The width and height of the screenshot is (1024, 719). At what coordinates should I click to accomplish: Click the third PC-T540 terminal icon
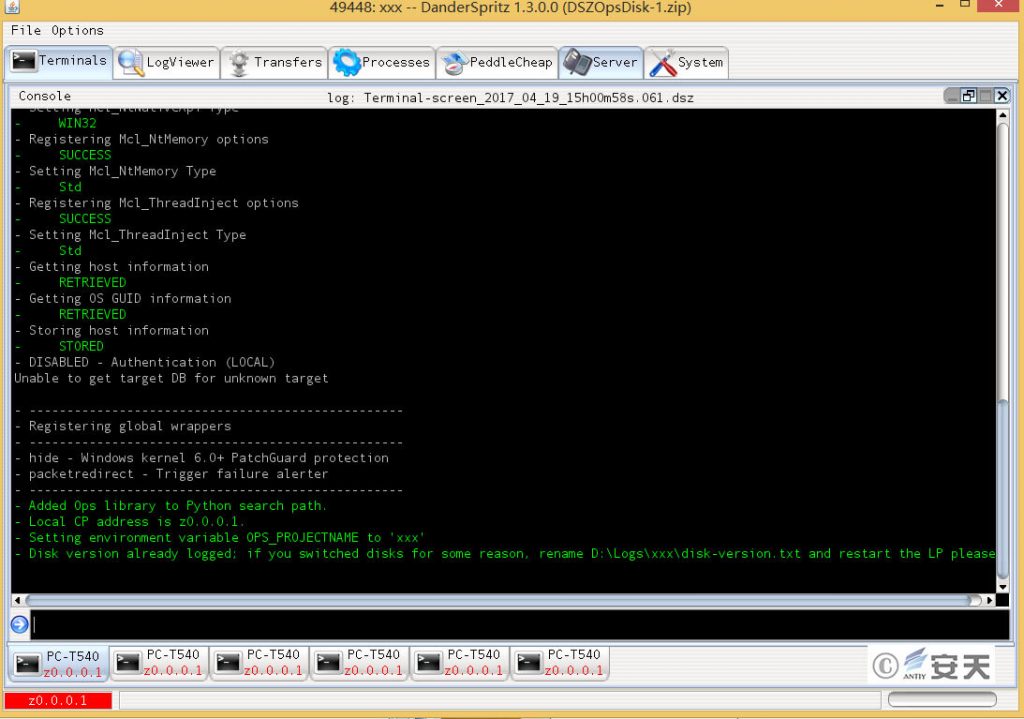tap(228, 663)
